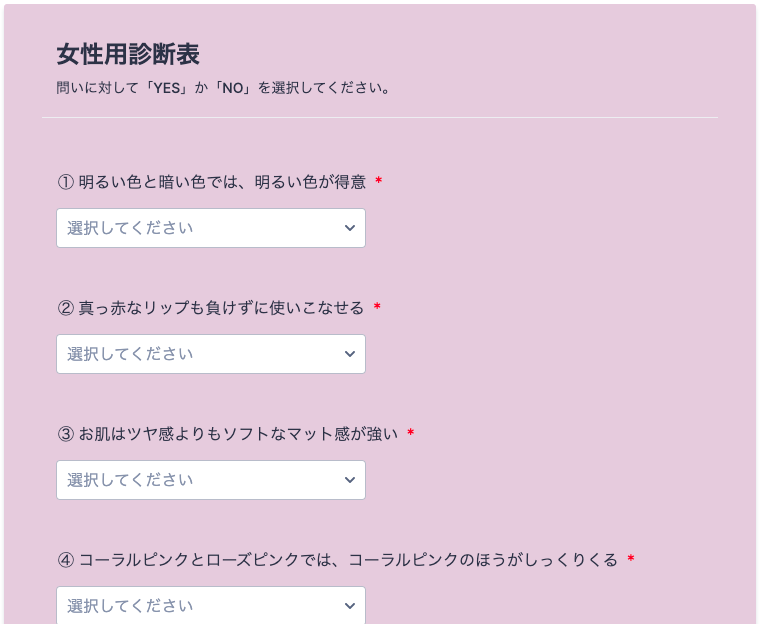Open the dropdown for question ② about red lipstick
This screenshot has width=760, height=624.
coord(210,354)
